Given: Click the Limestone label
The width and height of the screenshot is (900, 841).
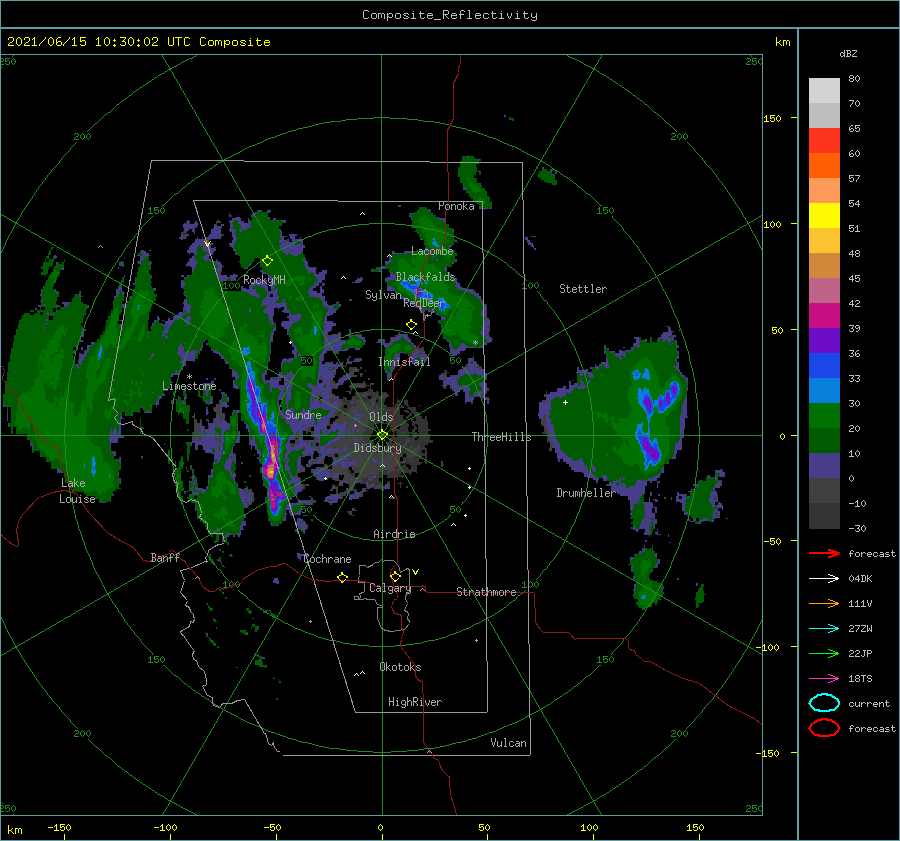Looking at the screenshot, I should click(x=189, y=386).
